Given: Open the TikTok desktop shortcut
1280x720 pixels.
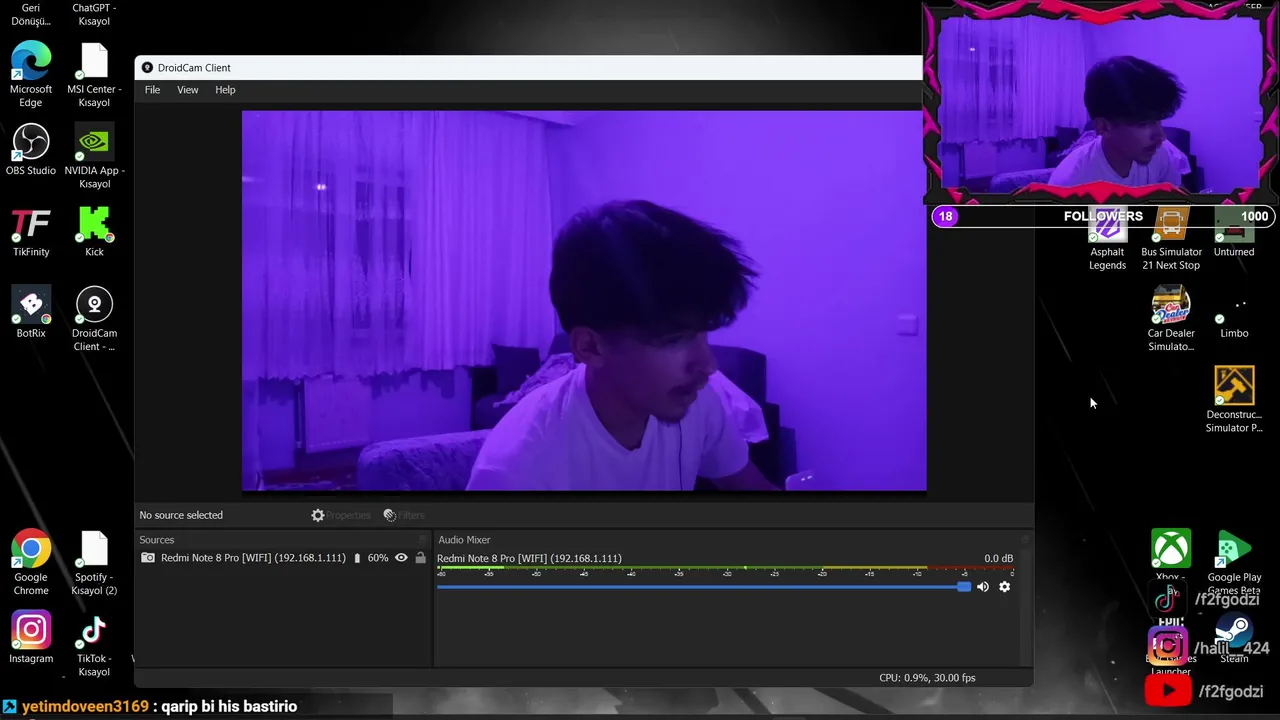Looking at the screenshot, I should pyautogui.click(x=94, y=645).
